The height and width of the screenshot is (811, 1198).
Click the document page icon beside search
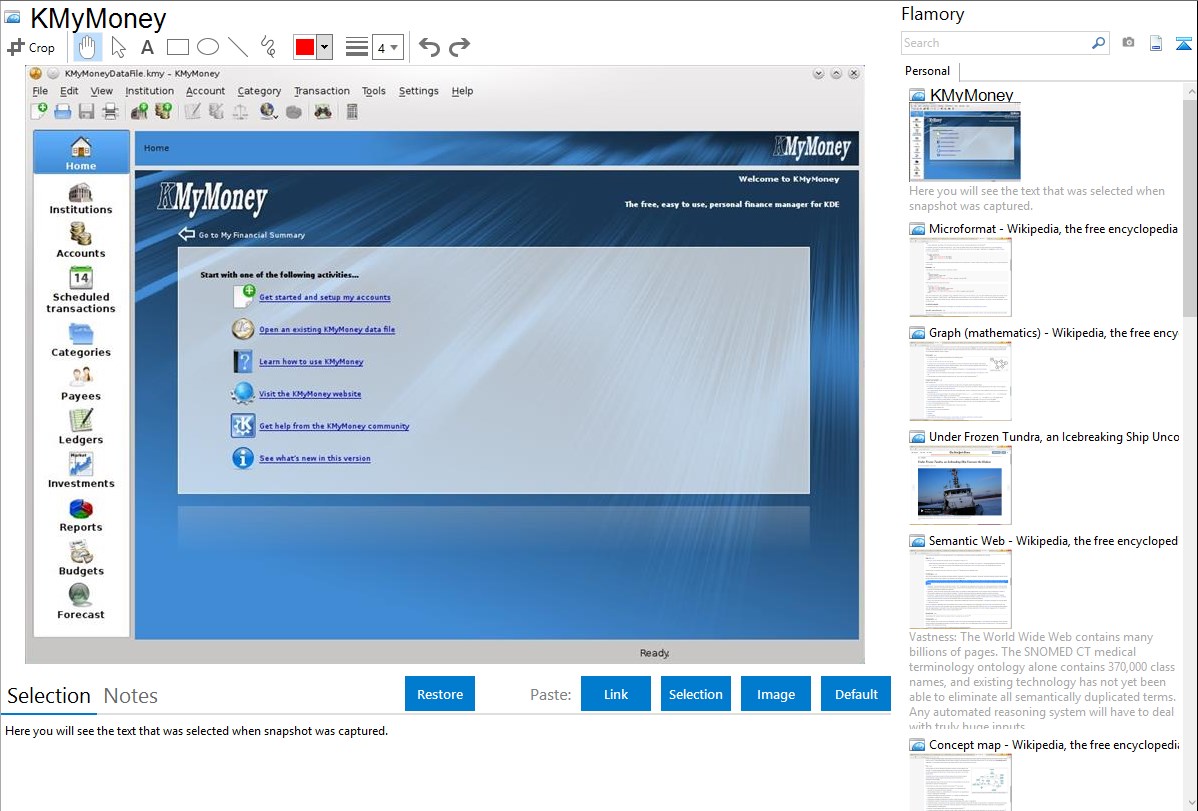click(x=1156, y=43)
